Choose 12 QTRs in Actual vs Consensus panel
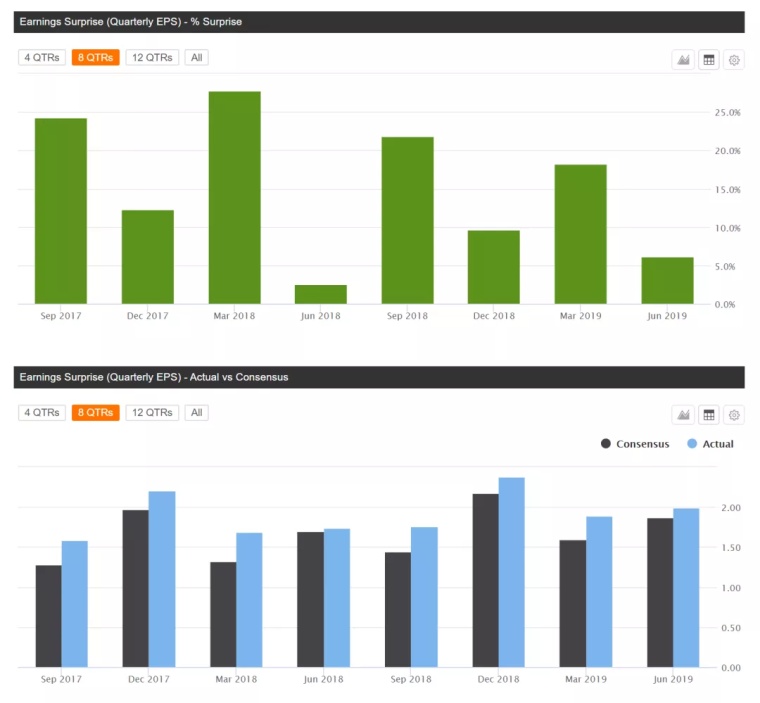This screenshot has width=760, height=703. point(152,413)
